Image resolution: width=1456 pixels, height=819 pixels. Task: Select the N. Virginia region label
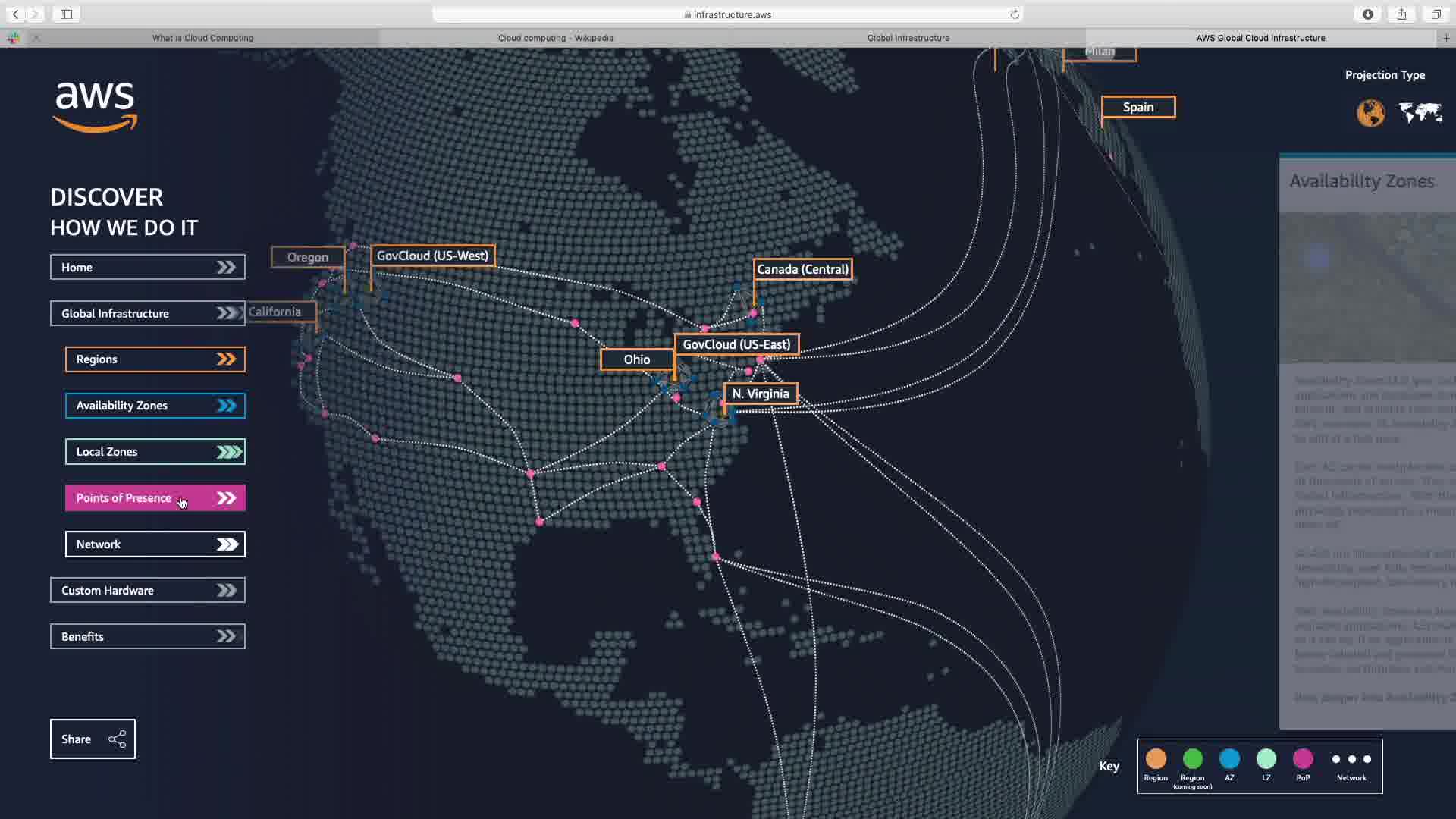click(x=760, y=394)
